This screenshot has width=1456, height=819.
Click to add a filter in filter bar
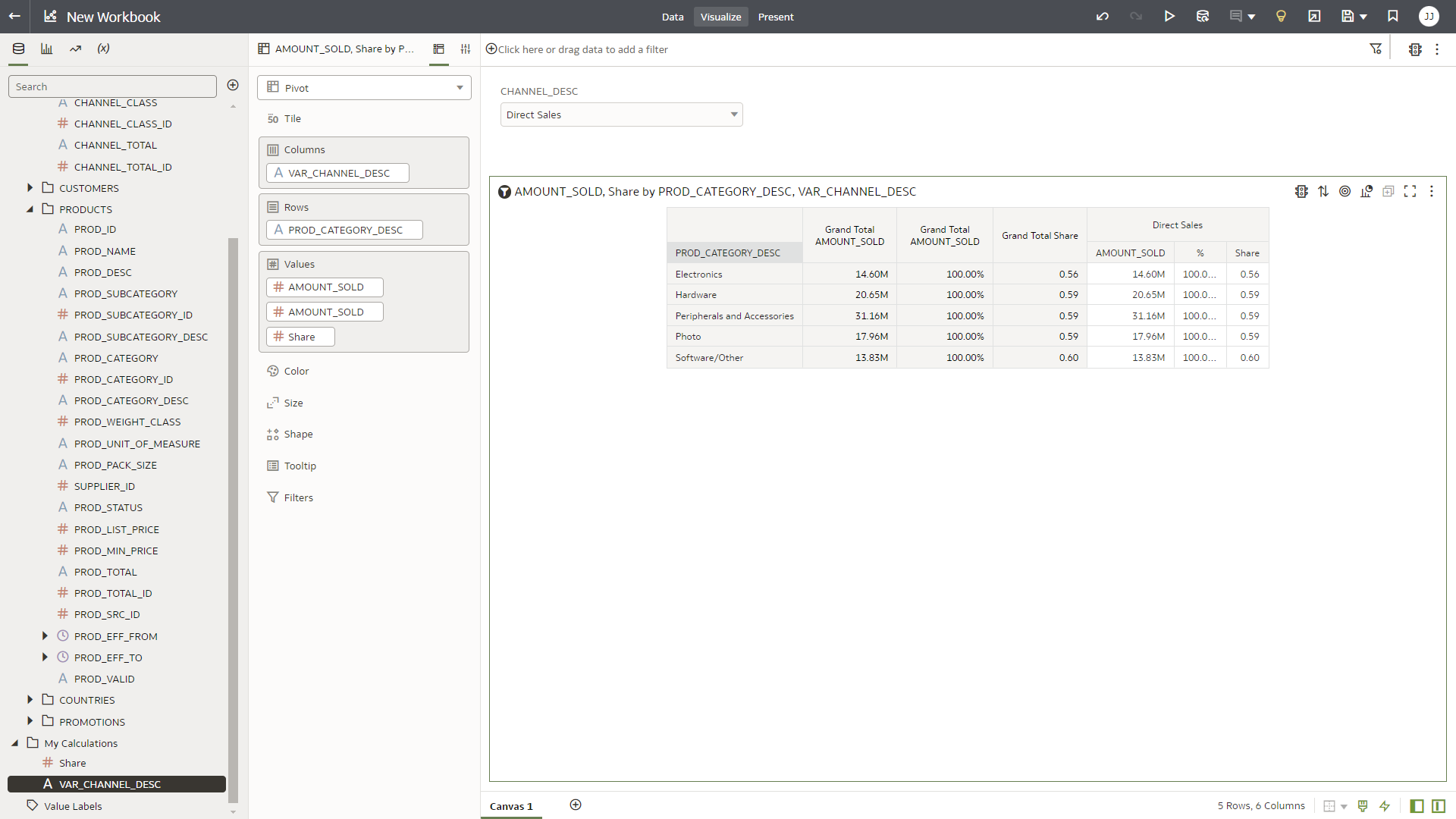(x=582, y=49)
